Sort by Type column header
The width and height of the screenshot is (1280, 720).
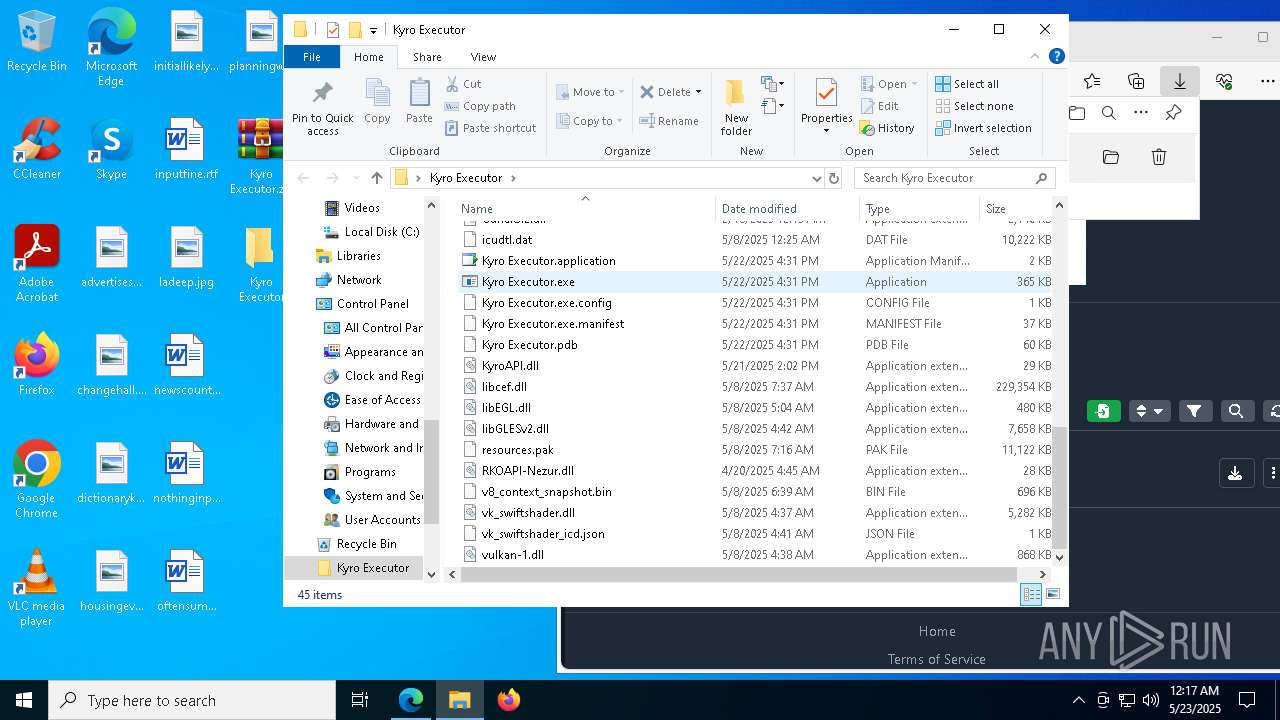tap(920, 208)
